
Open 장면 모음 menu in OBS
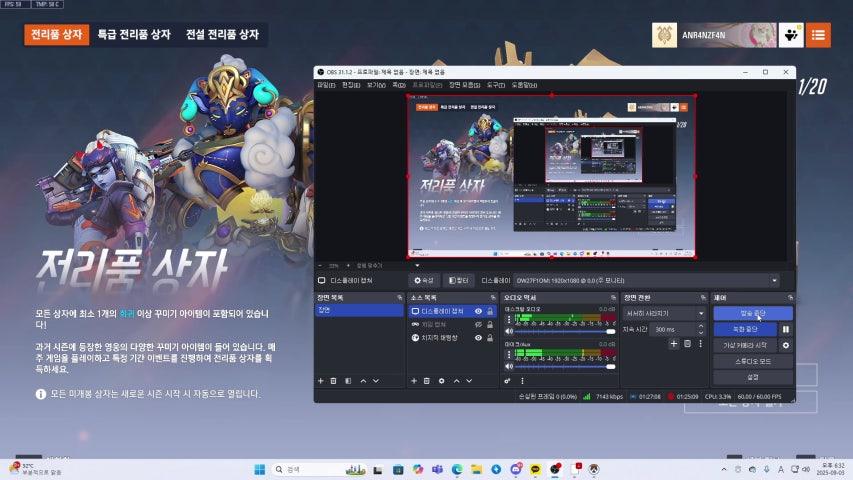464,85
